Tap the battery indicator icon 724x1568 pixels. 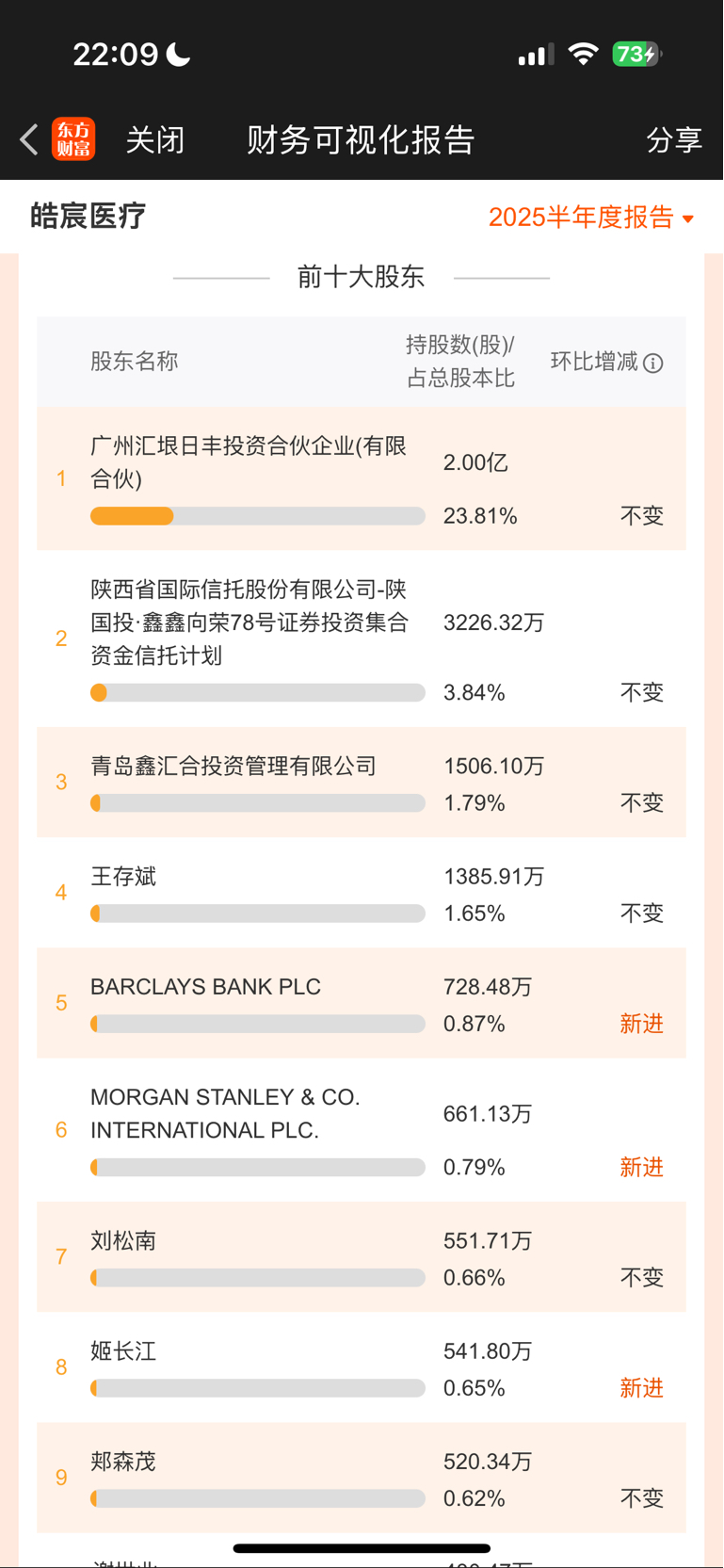tap(637, 54)
